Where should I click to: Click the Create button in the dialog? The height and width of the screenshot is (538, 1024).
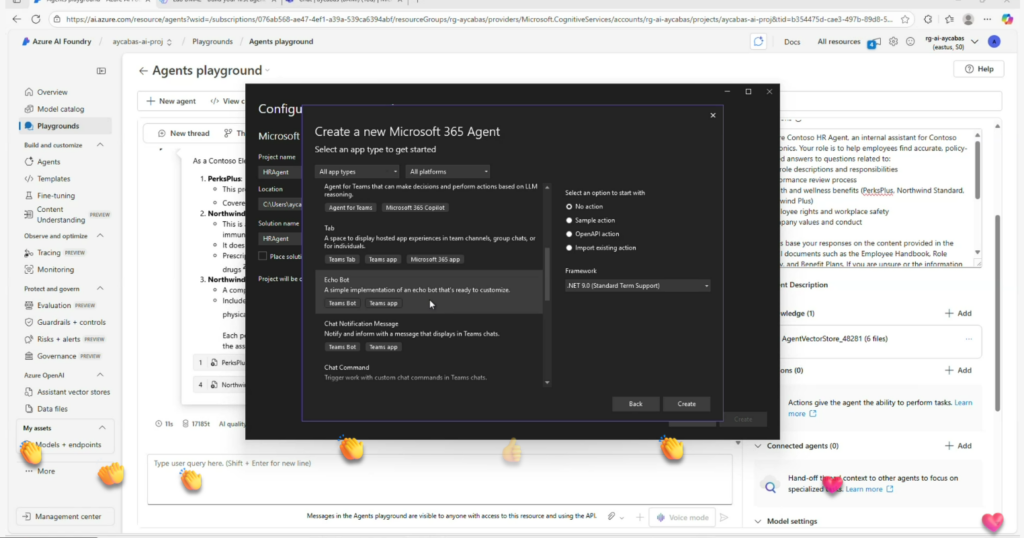coord(686,404)
